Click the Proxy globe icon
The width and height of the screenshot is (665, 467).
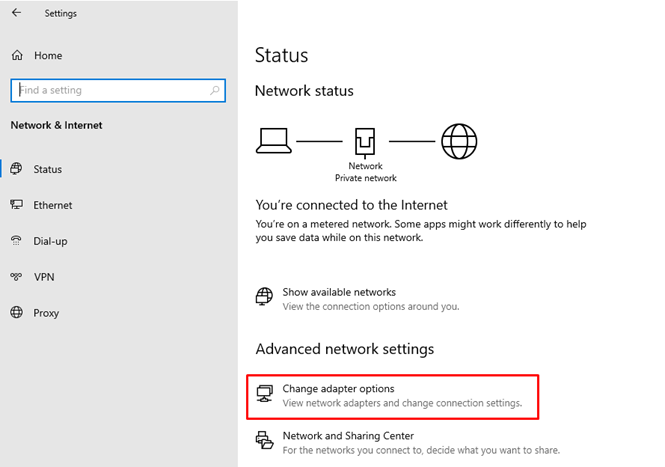point(17,313)
